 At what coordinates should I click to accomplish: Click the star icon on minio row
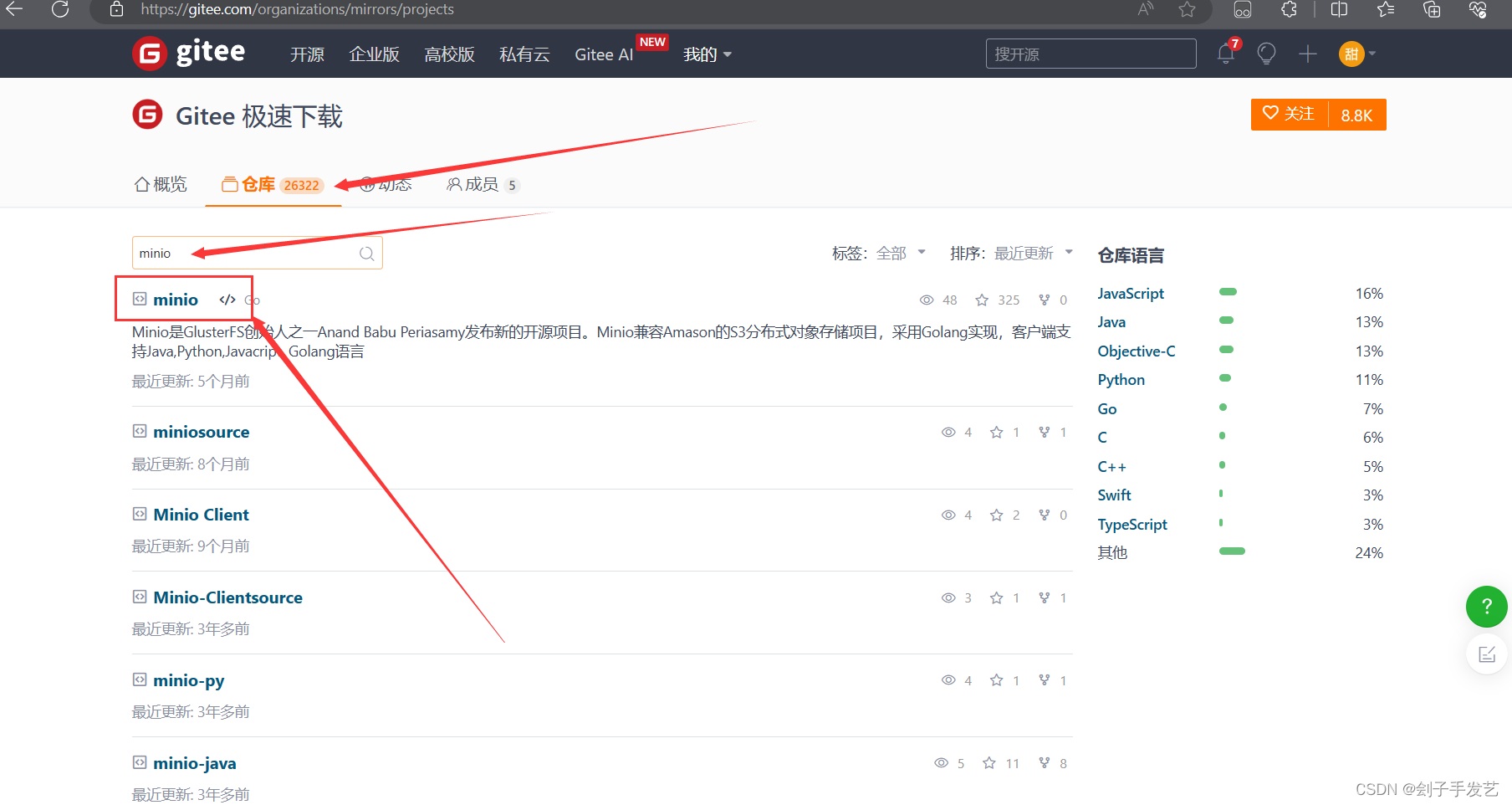[982, 300]
